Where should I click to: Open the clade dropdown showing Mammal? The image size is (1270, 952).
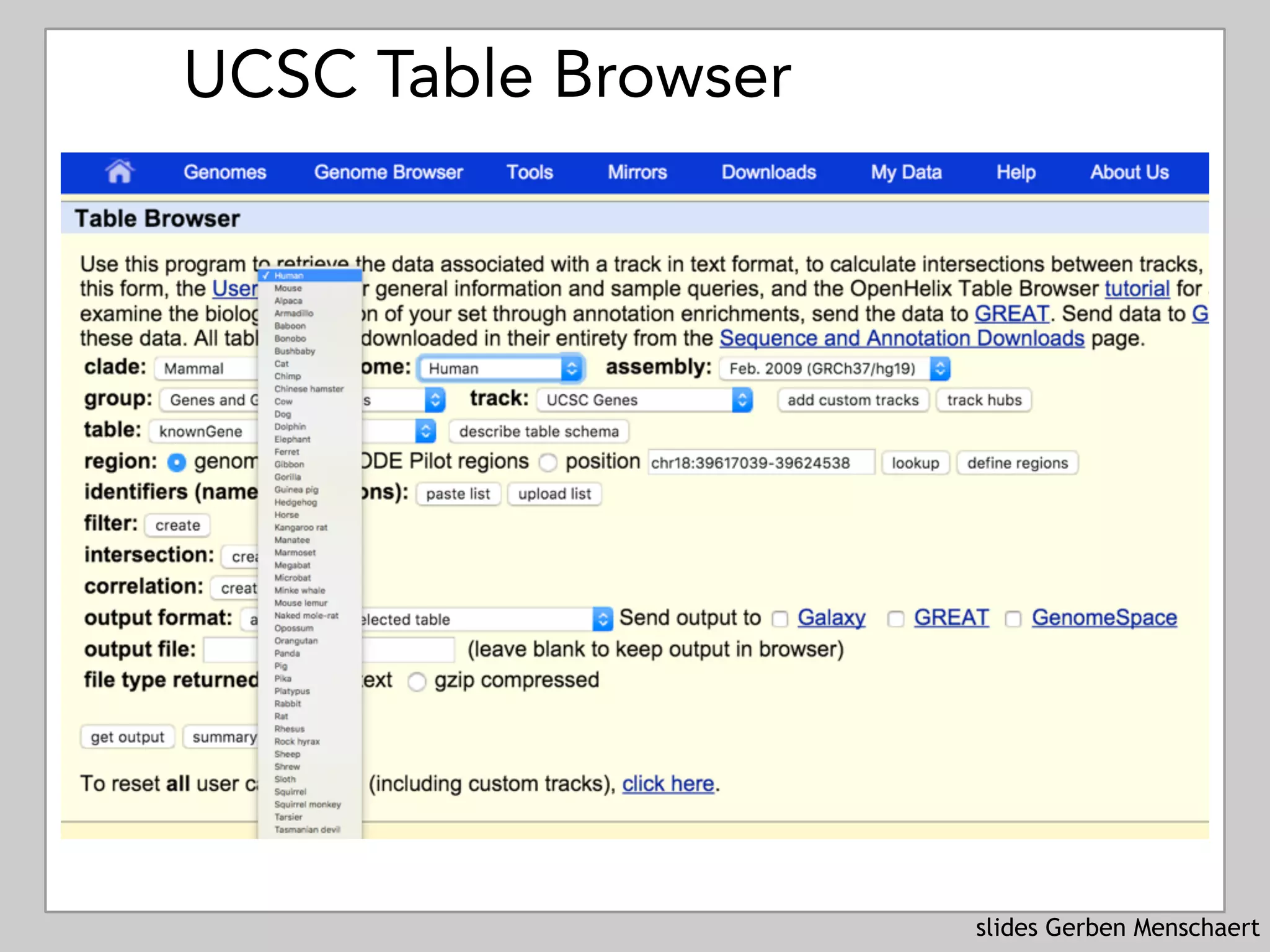click(x=206, y=369)
